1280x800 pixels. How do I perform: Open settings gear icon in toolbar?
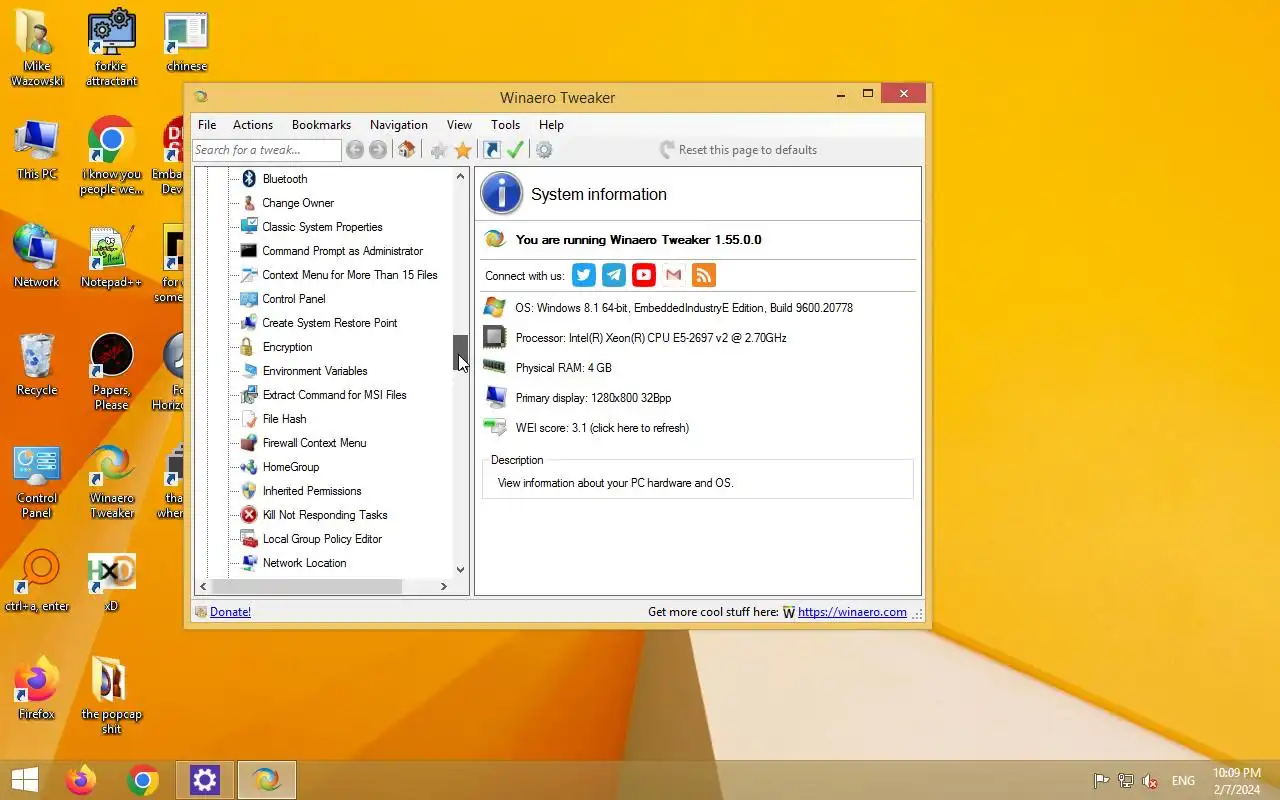coord(544,150)
